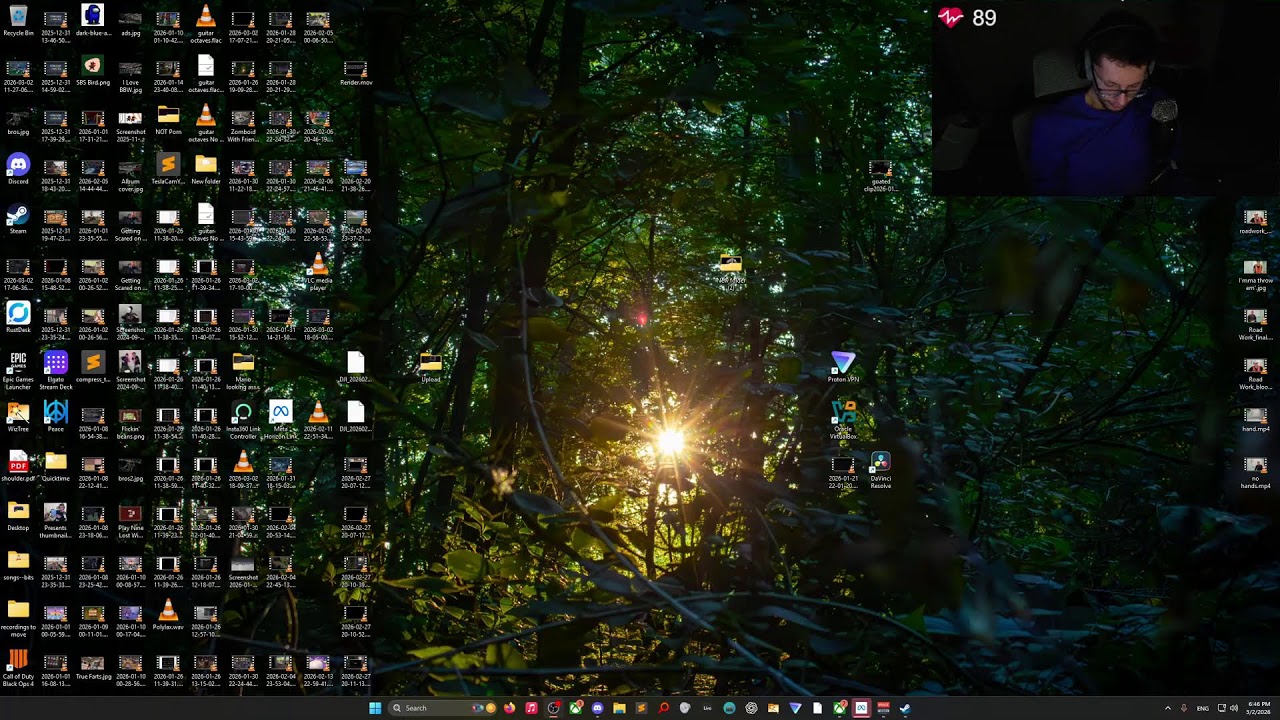Select the recordings to move folder

pos(18,616)
